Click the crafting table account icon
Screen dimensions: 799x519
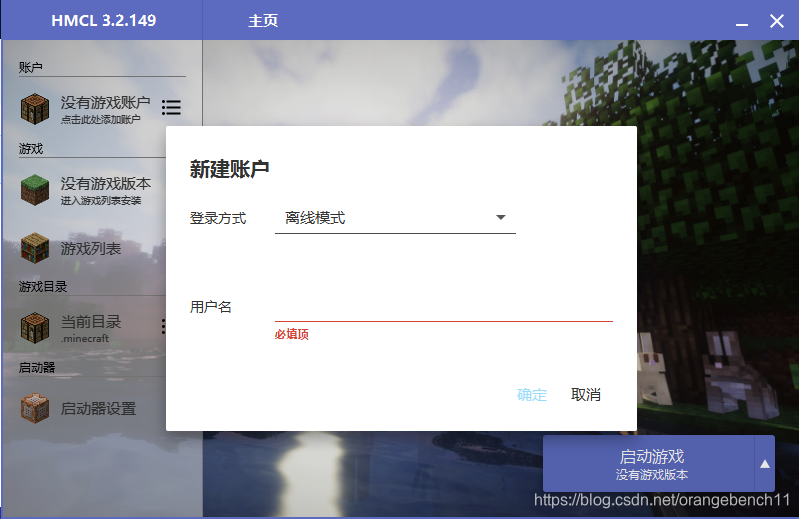pyautogui.click(x=35, y=109)
